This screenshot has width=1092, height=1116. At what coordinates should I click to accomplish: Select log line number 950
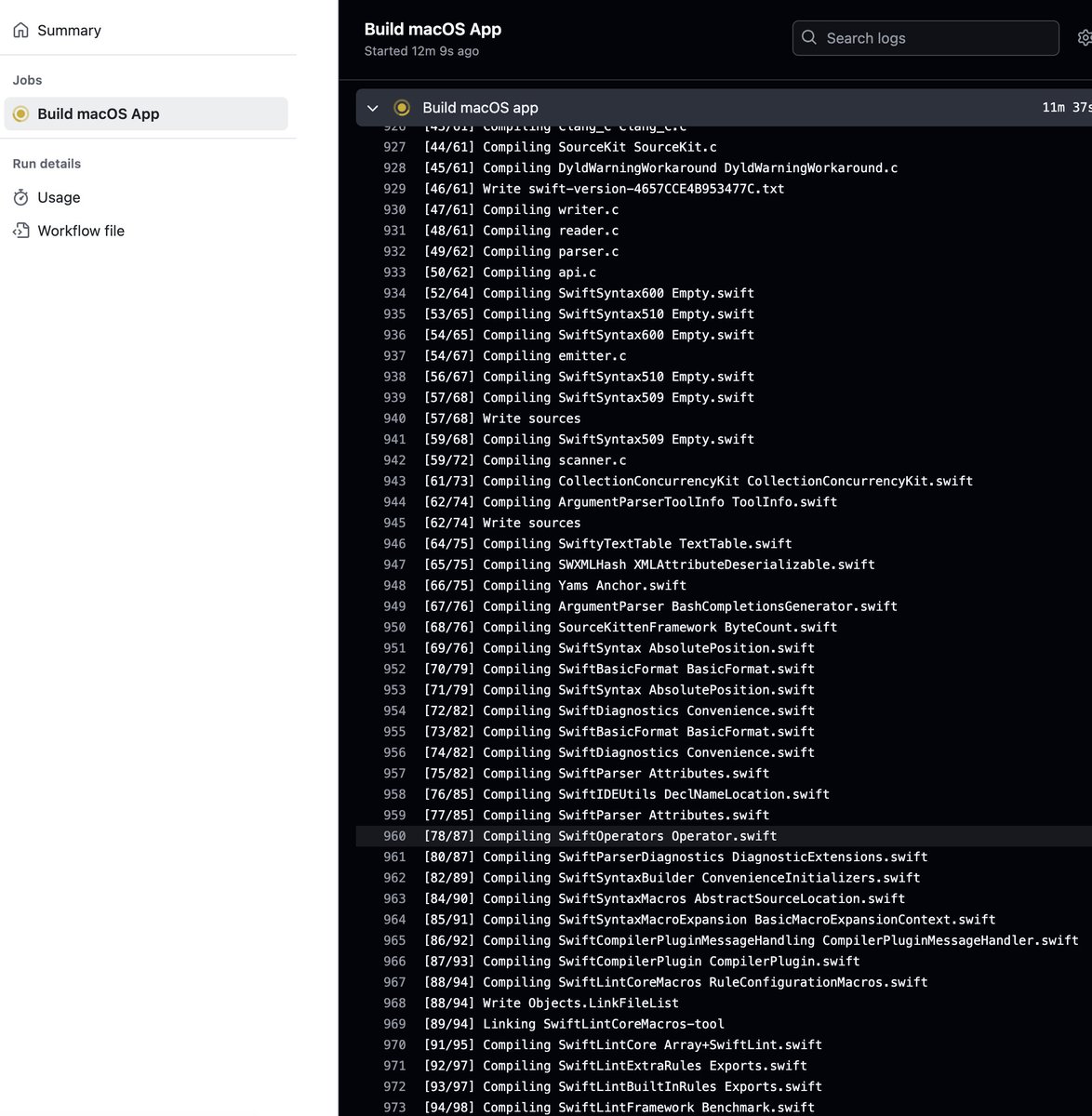pyautogui.click(x=394, y=627)
